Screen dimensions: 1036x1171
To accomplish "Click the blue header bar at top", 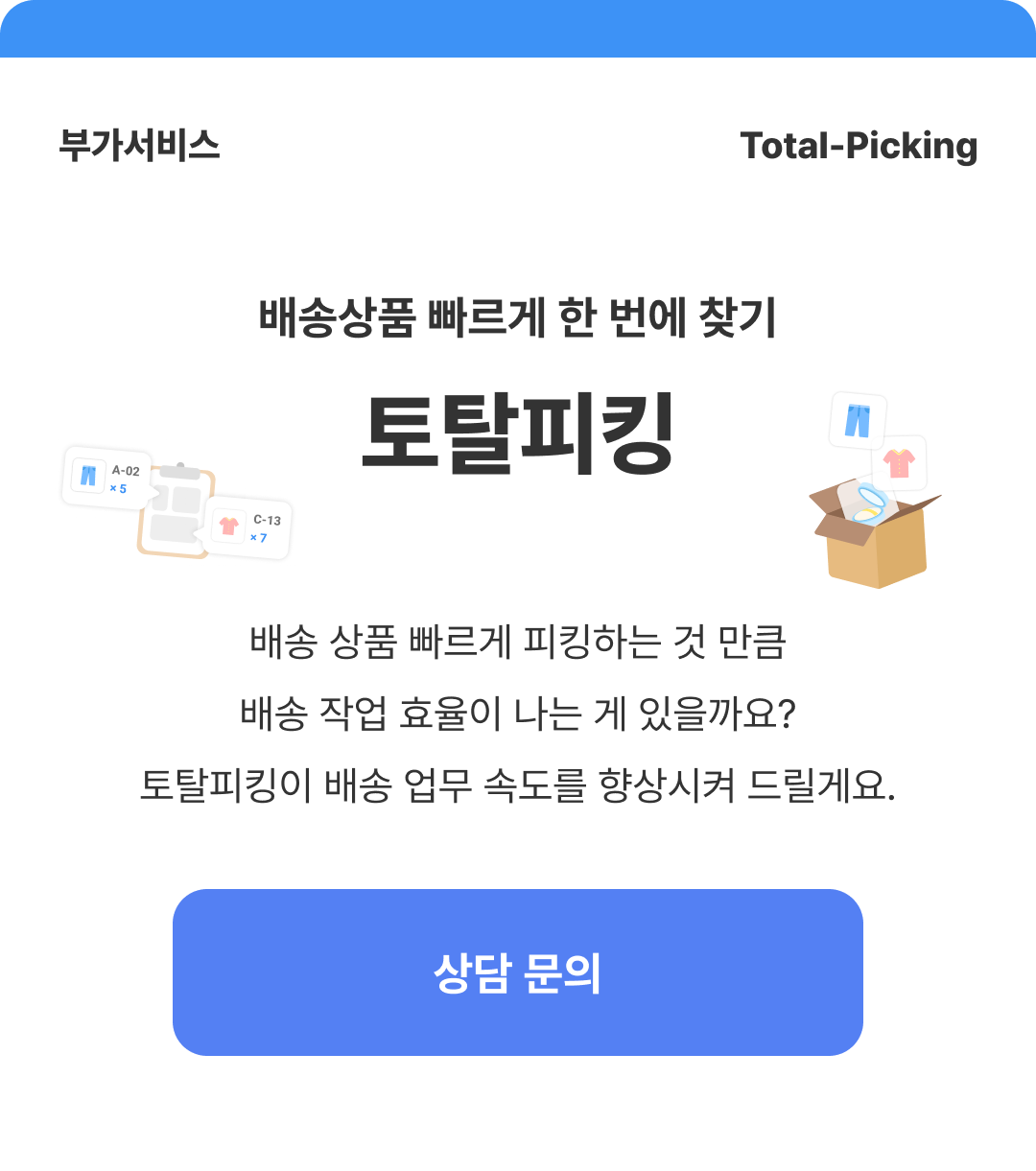I will [518, 29].
